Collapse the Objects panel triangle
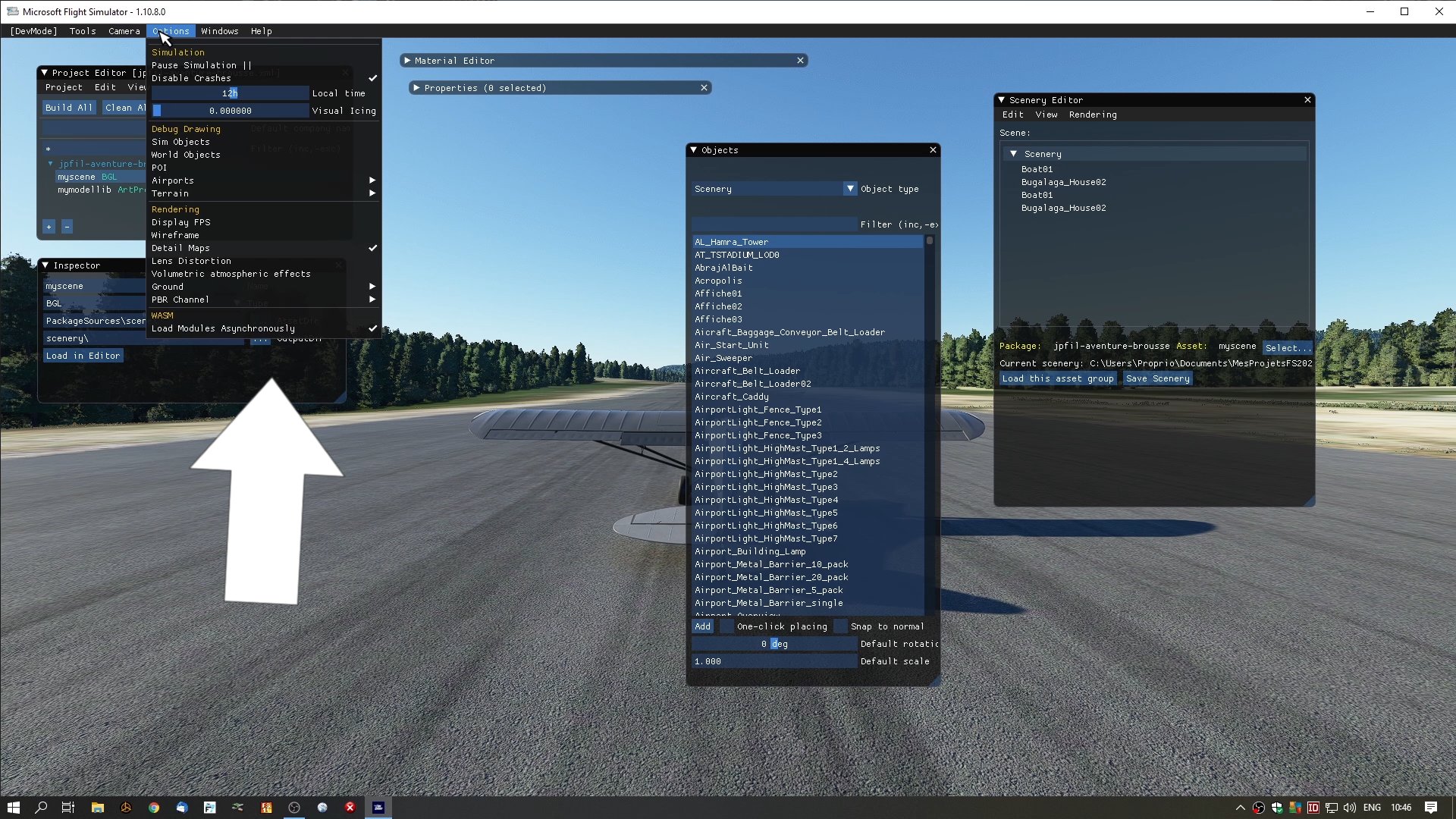Viewport: 1456px width, 819px height. click(693, 150)
